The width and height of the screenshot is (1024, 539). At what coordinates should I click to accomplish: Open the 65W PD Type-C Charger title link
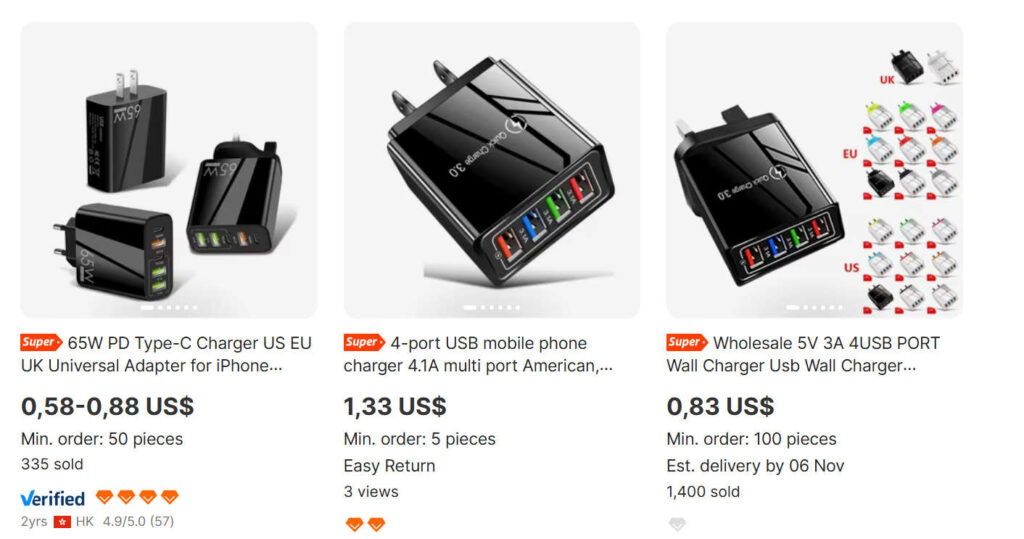click(167, 354)
